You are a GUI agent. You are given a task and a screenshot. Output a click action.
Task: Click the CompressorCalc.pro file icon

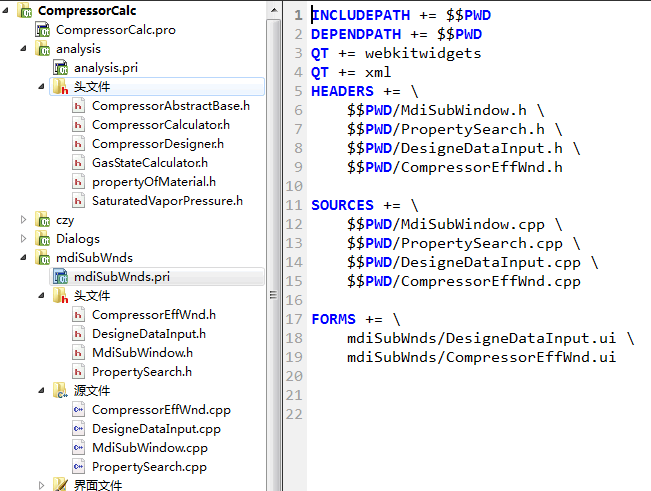[42, 30]
